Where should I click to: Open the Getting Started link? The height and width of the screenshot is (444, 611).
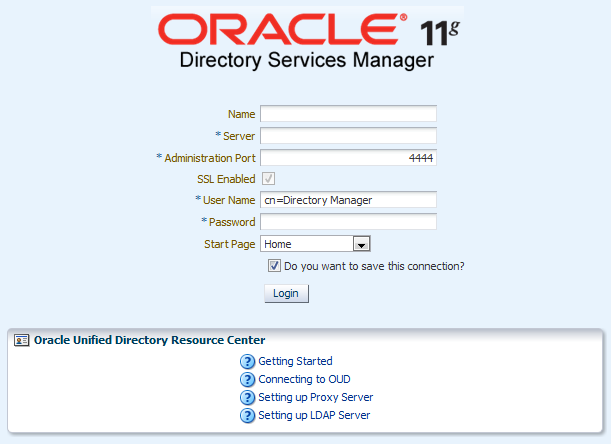(295, 361)
